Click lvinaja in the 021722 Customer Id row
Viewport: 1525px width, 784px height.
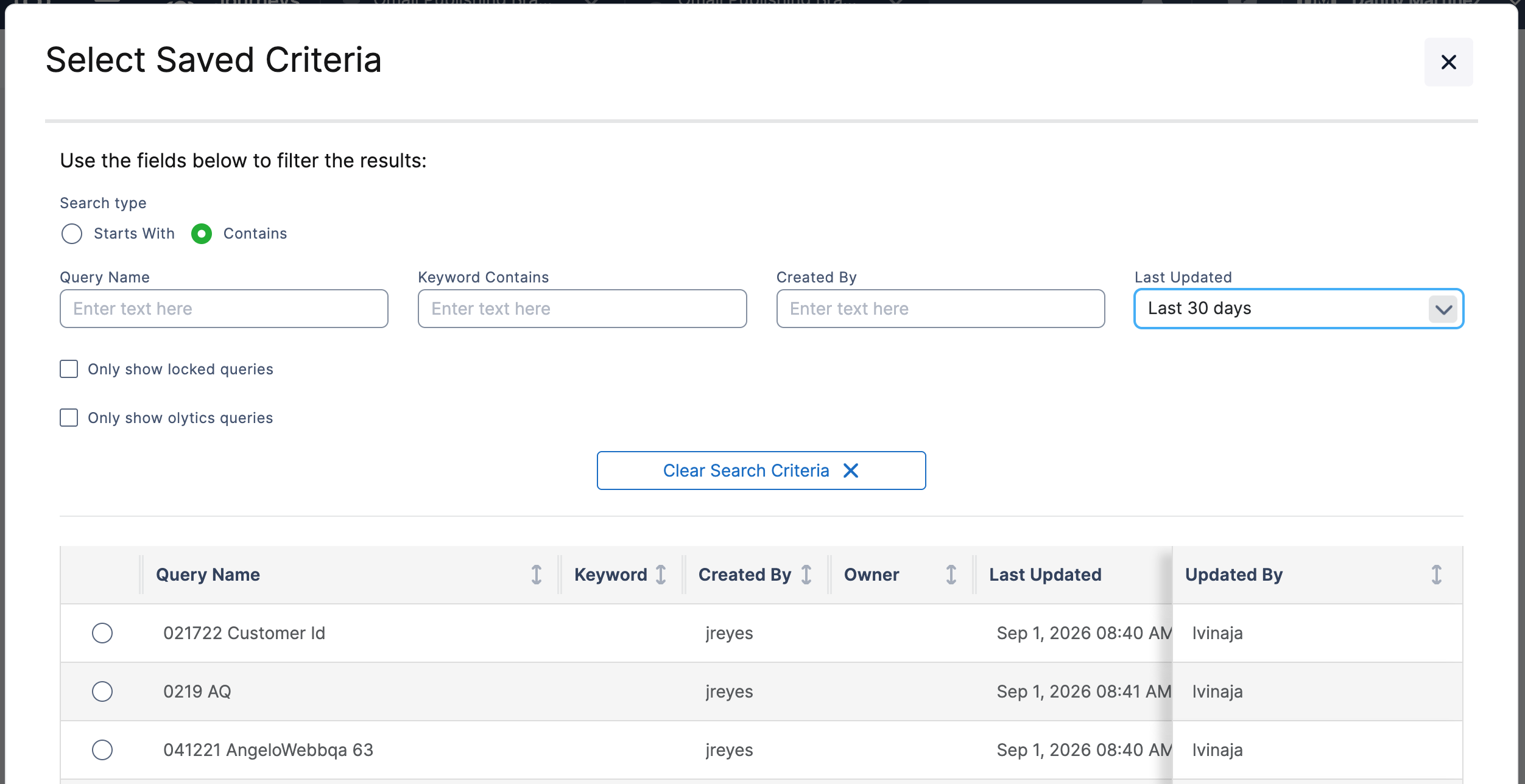[x=1217, y=633]
